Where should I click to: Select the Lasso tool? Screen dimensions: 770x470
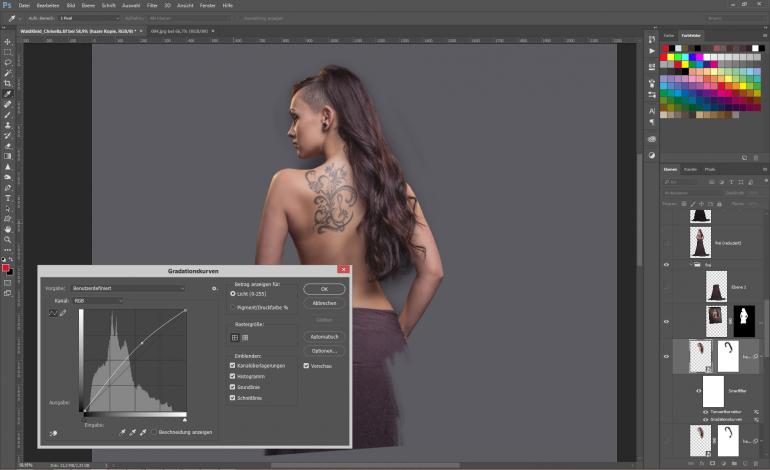8,62
